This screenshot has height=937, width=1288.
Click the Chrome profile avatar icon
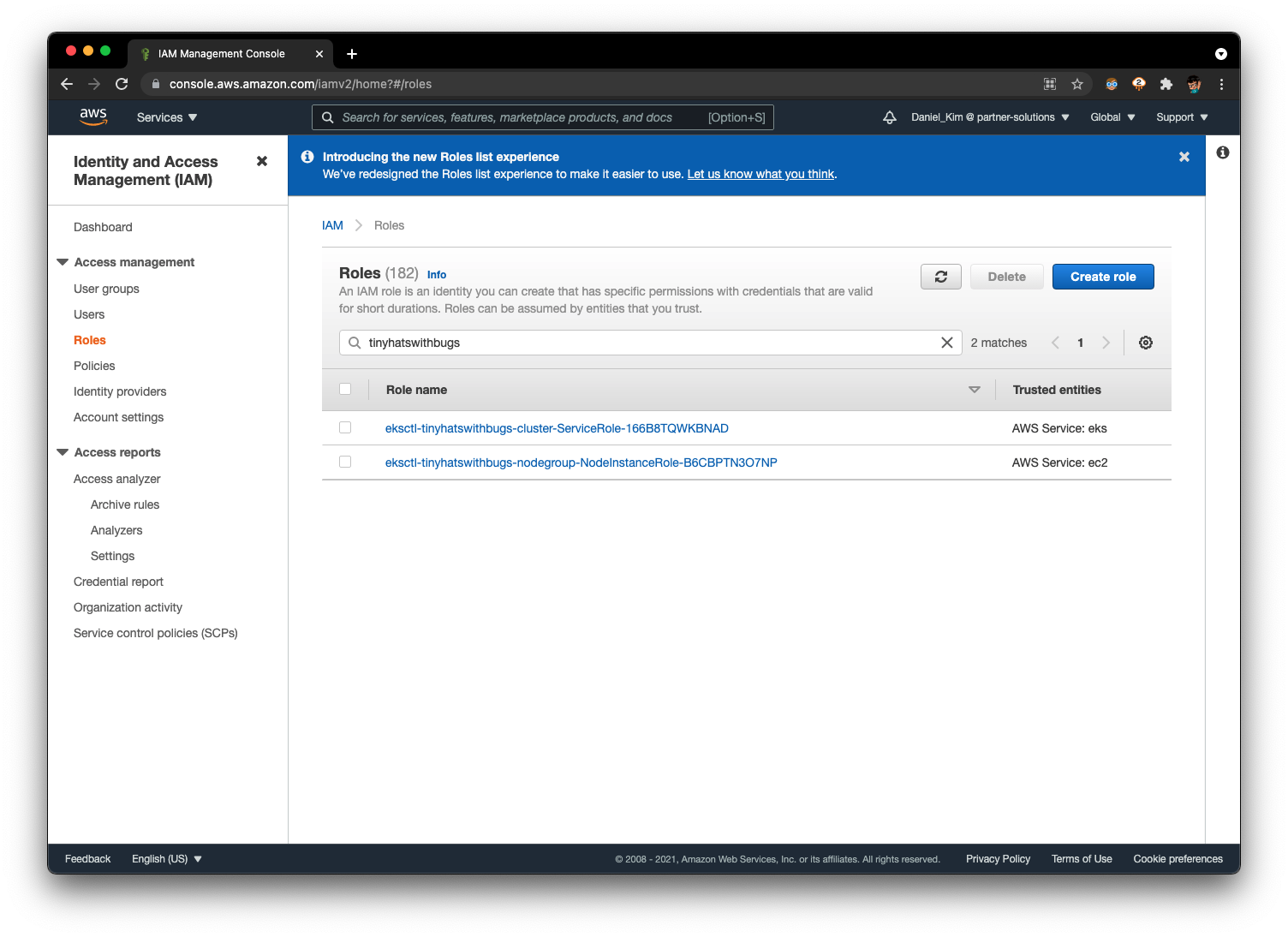[x=1194, y=84]
